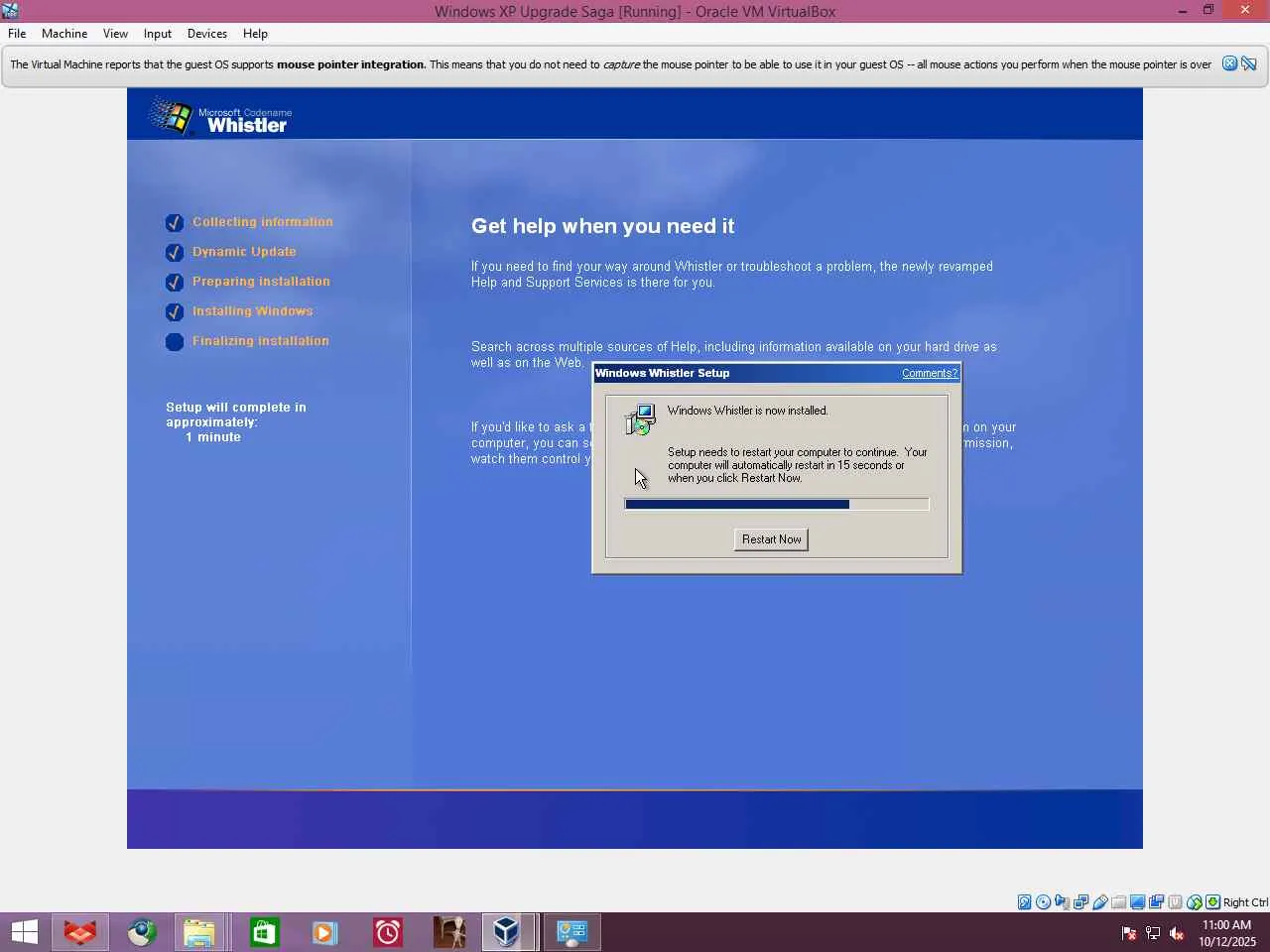The image size is (1270, 952).
Task: Click the don't-show-again notification icon
Action: point(1249,63)
